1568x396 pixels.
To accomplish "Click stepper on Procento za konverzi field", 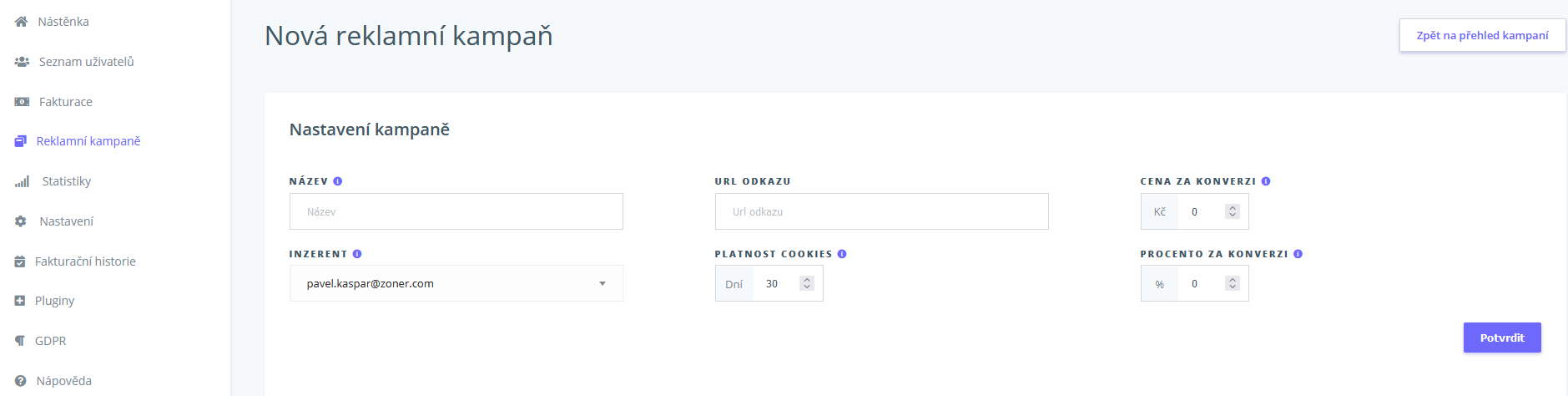I will coord(1233,284).
